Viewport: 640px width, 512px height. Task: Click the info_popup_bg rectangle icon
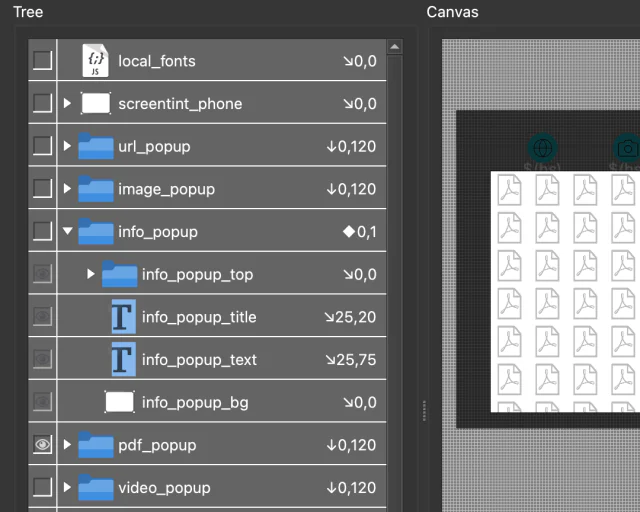click(x=119, y=402)
